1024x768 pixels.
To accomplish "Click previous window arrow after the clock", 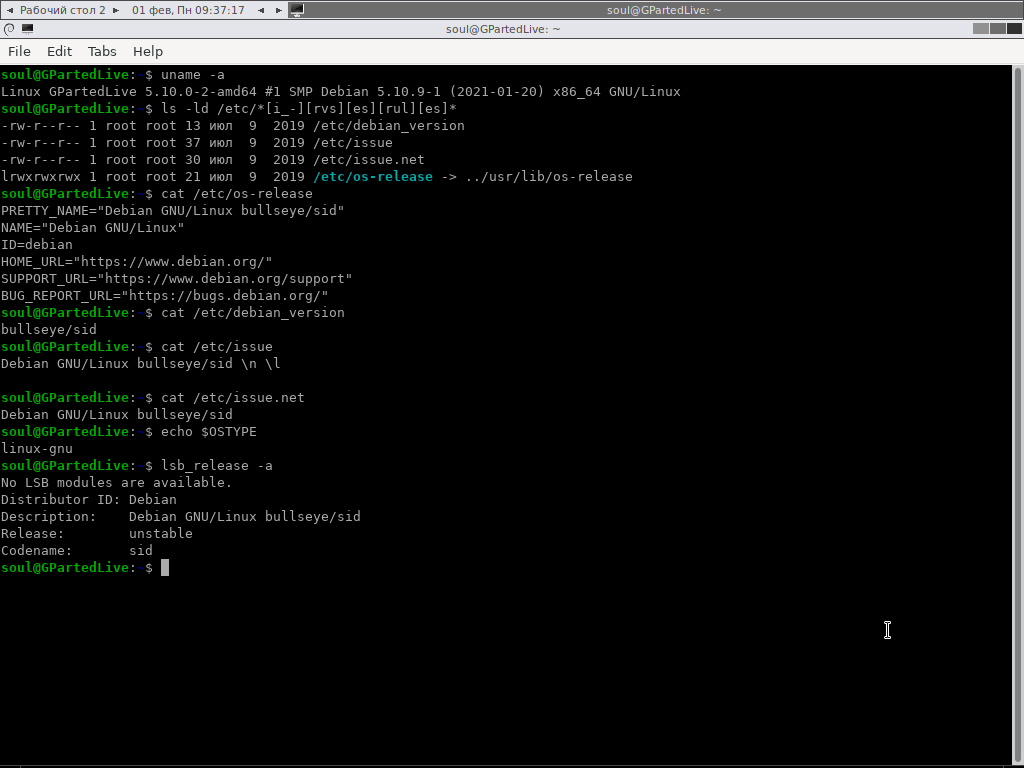I will (261, 10).
